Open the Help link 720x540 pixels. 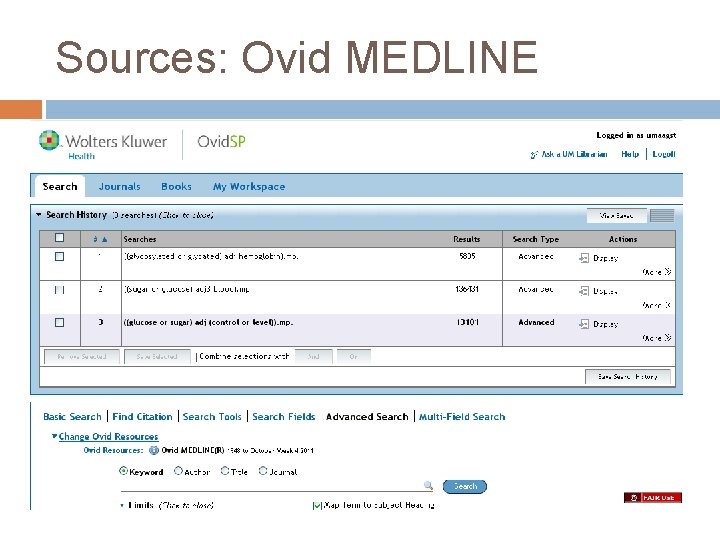630,154
